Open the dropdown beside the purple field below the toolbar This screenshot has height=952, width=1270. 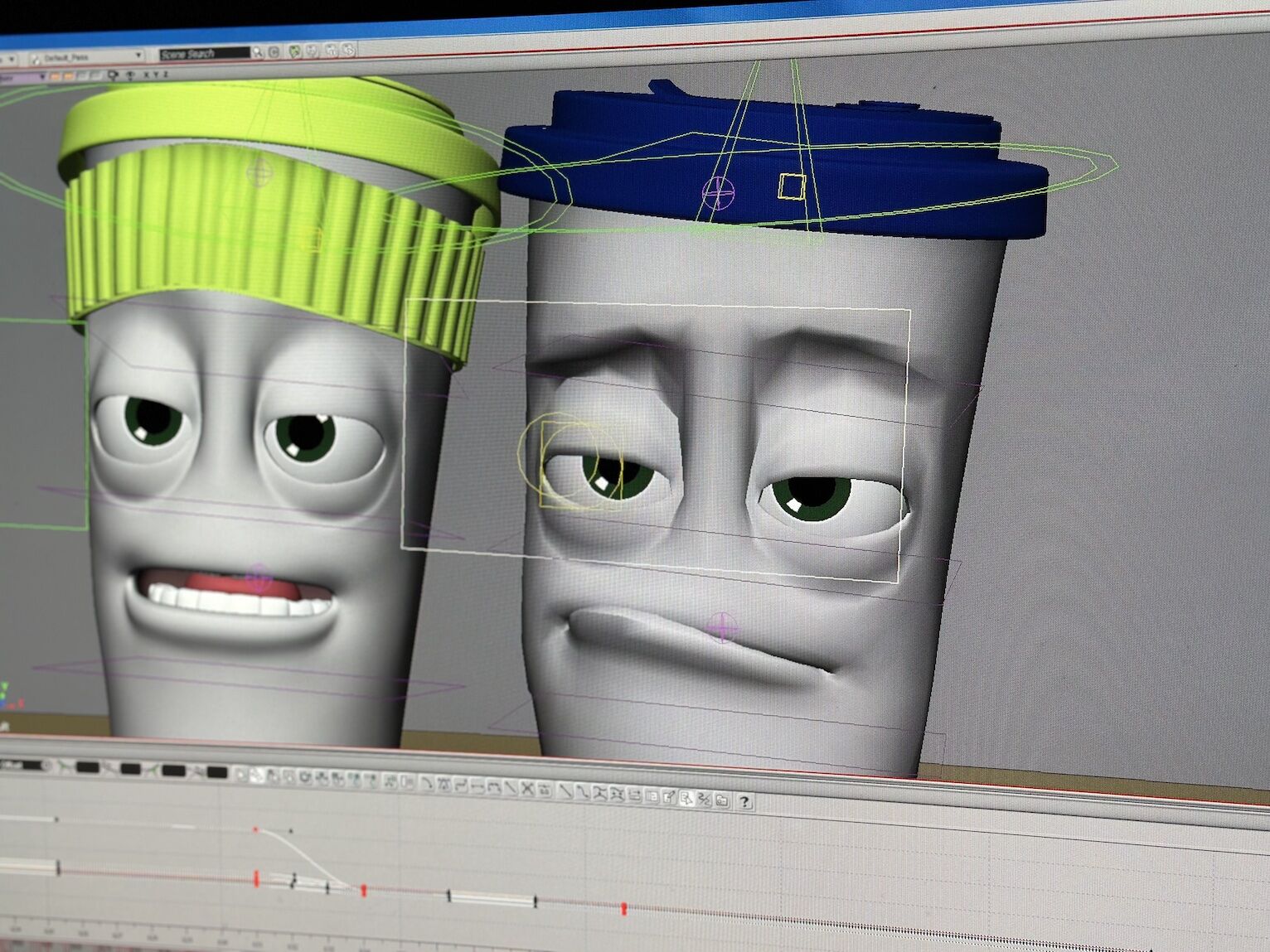click(42, 75)
